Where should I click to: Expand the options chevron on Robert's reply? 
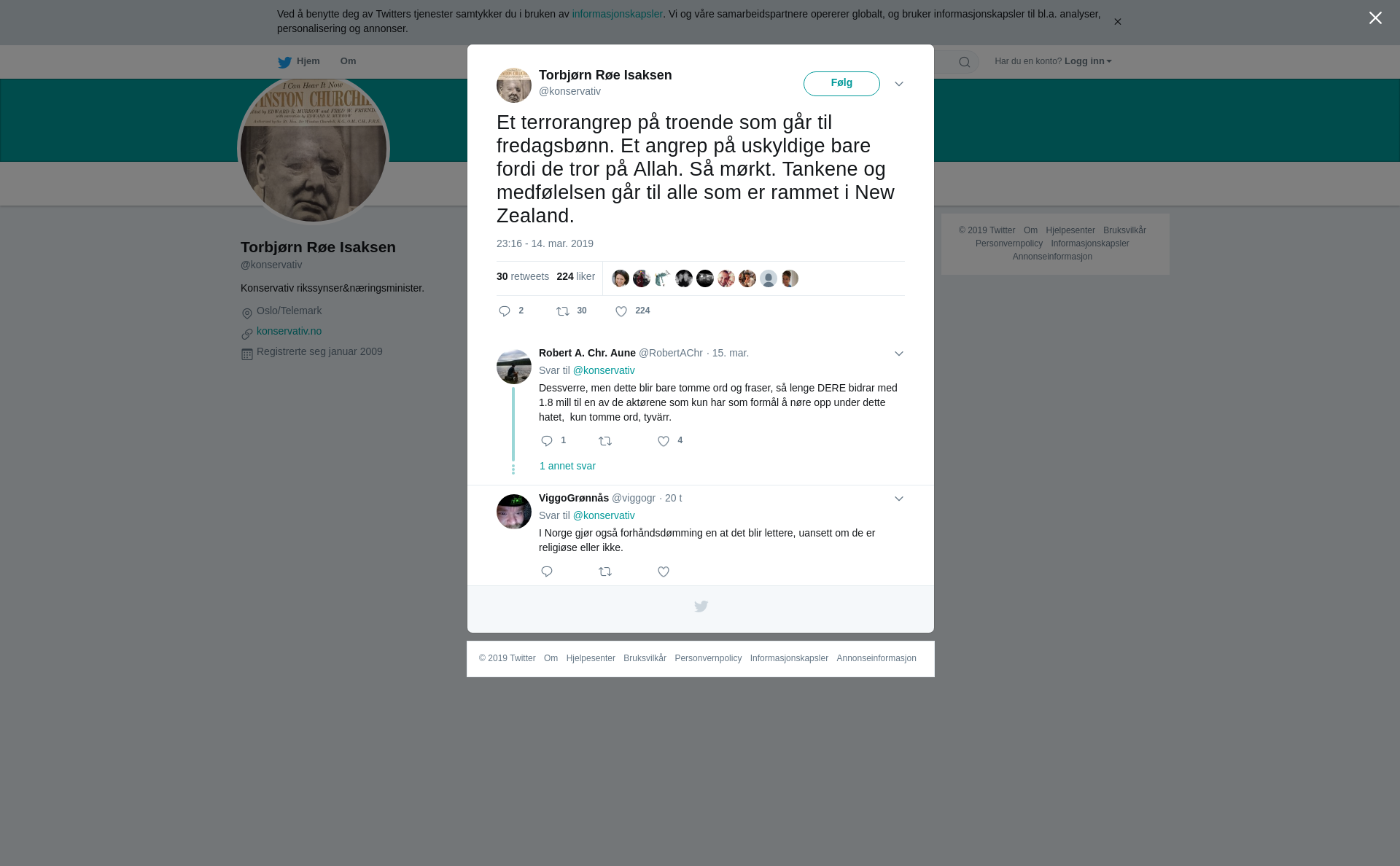click(x=899, y=354)
